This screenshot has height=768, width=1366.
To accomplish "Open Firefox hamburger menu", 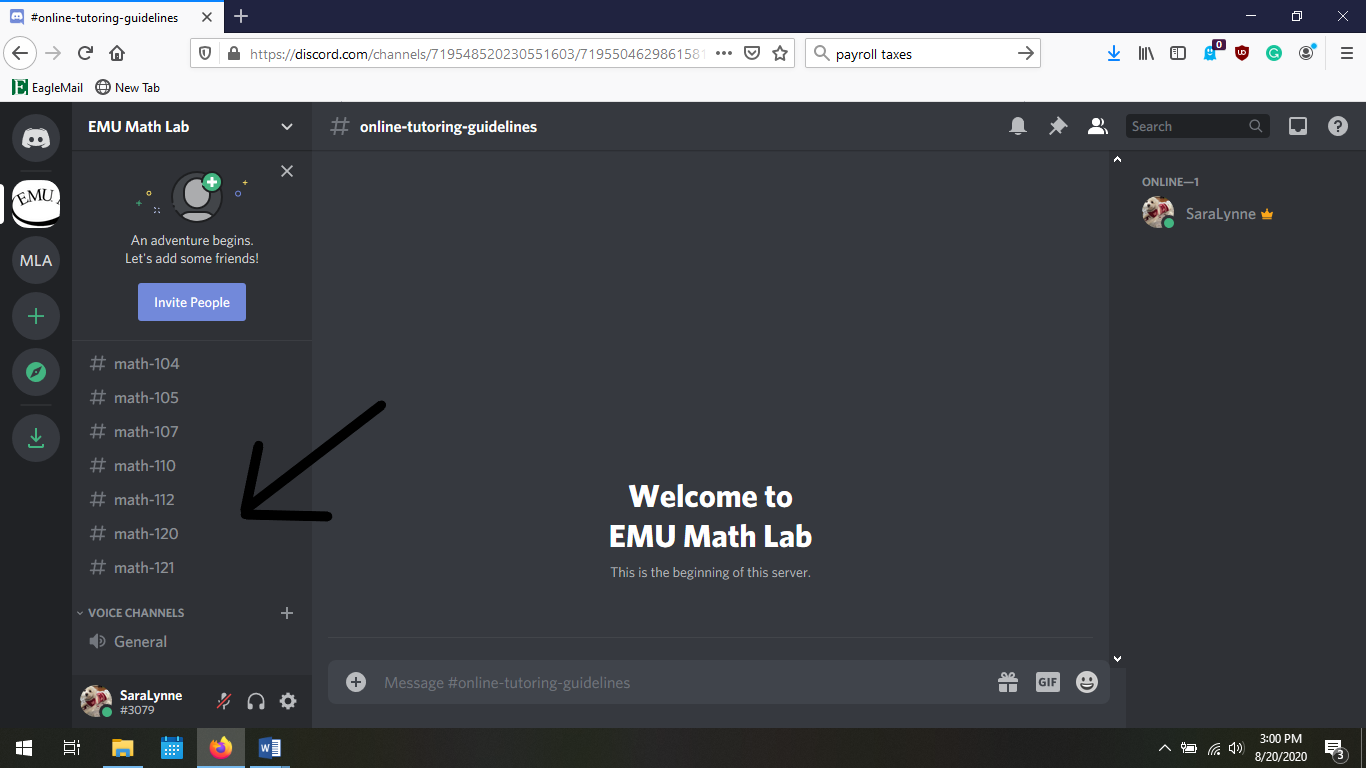I will tap(1347, 54).
